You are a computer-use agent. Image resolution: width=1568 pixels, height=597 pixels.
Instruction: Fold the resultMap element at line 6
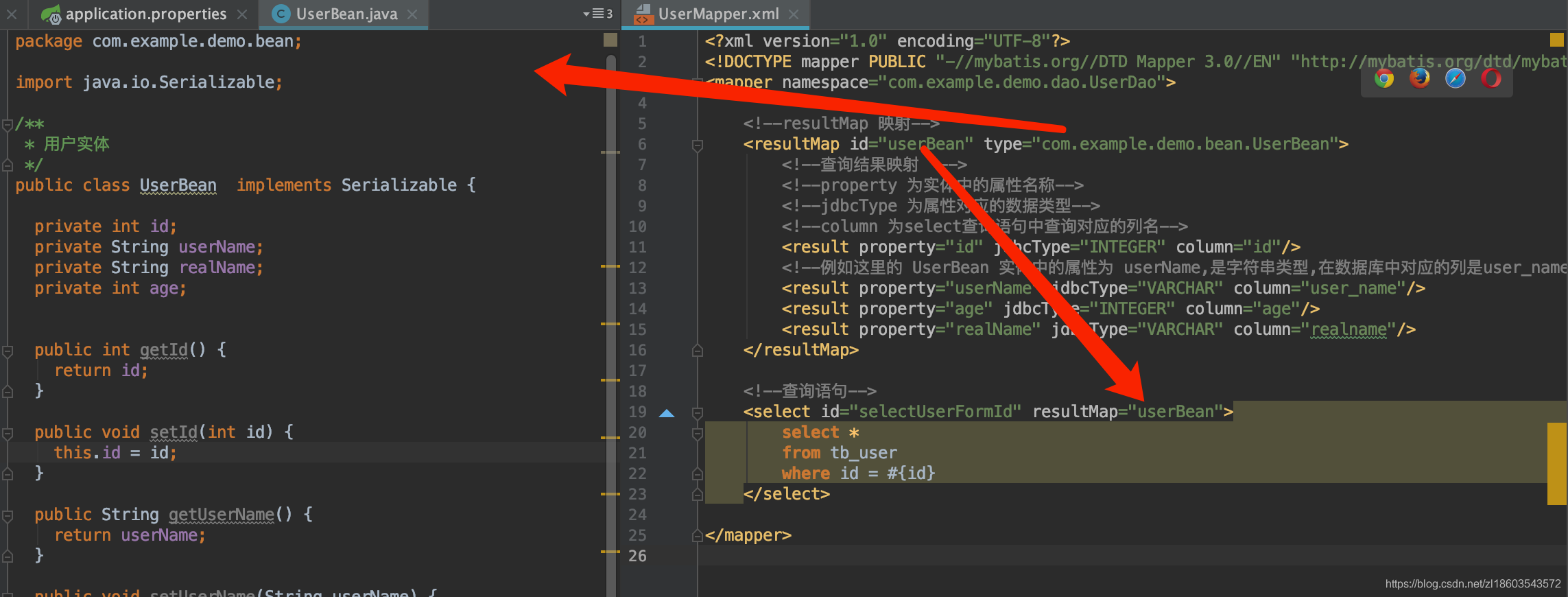[698, 145]
